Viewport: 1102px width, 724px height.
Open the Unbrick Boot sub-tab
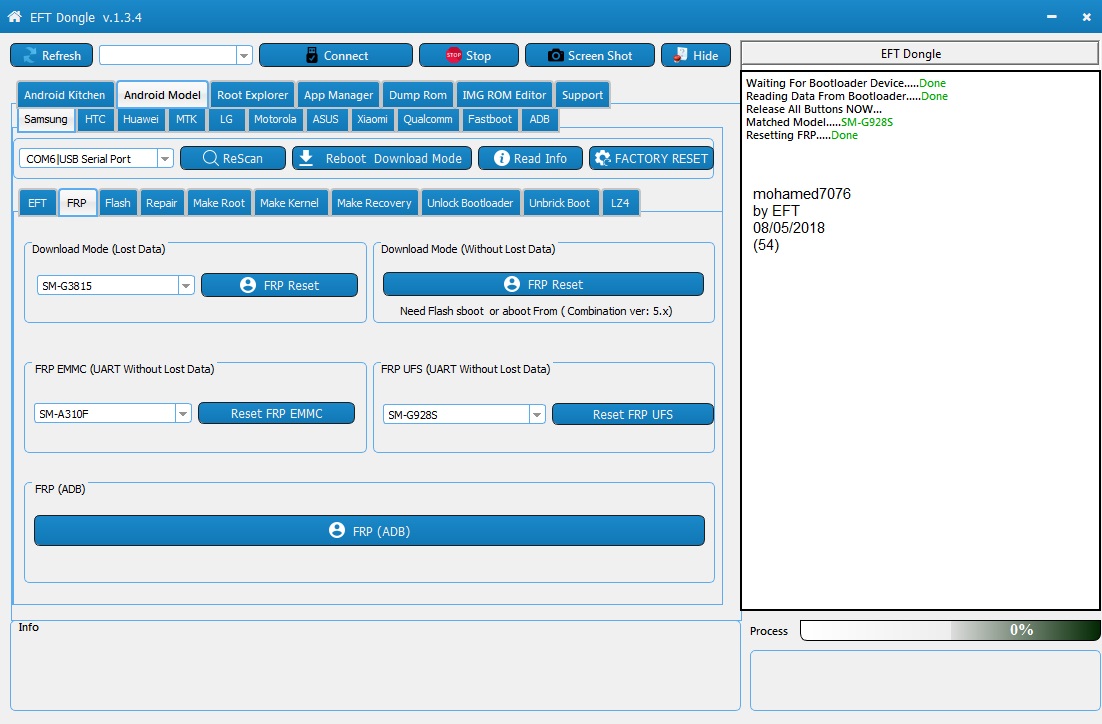(559, 203)
